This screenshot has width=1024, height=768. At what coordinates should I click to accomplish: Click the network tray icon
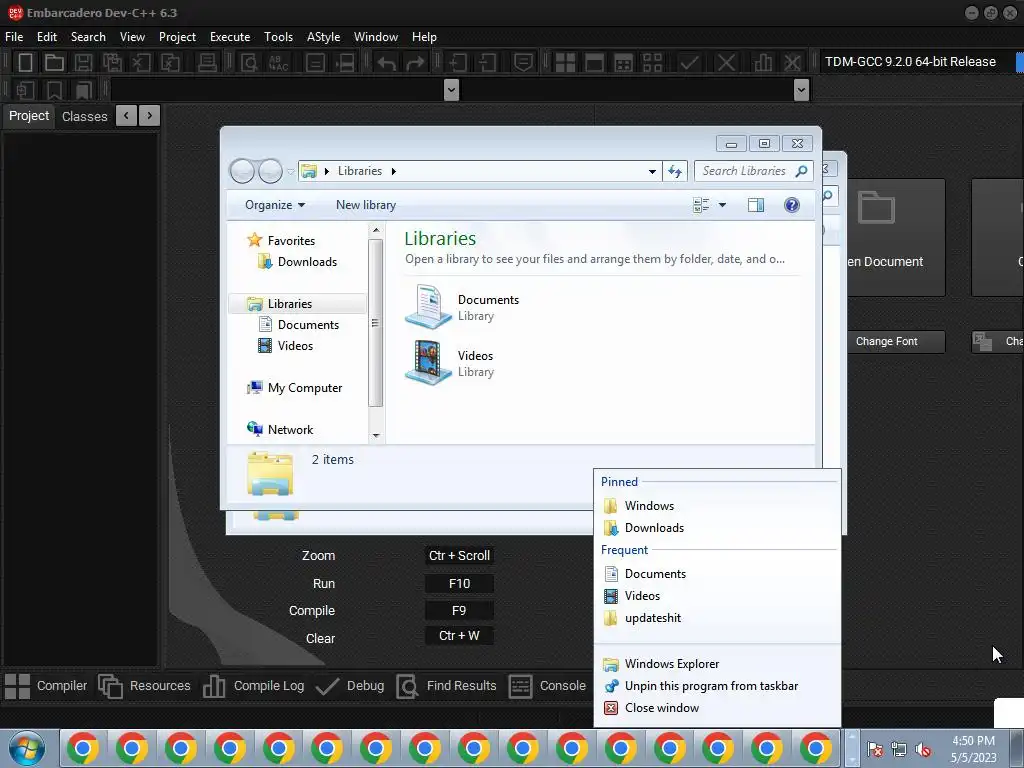click(x=899, y=750)
